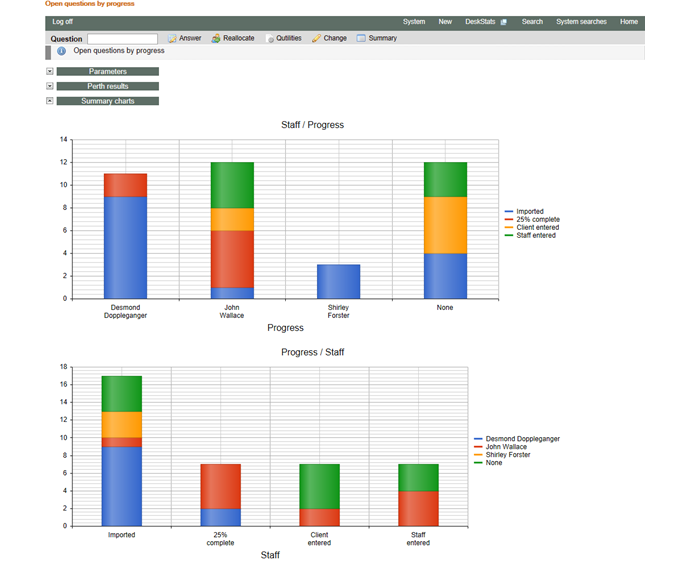693x564 pixels.
Task: Open the Search menu
Action: point(532,22)
